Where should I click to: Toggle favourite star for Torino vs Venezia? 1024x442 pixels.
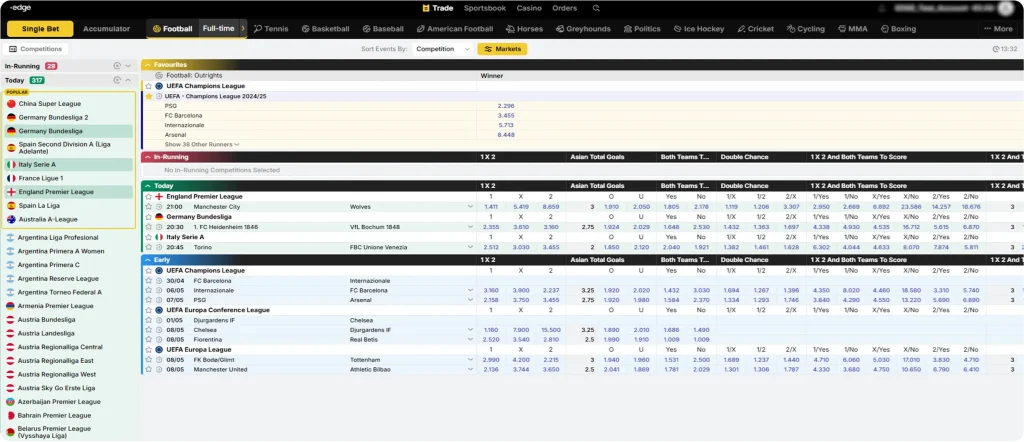coord(149,247)
